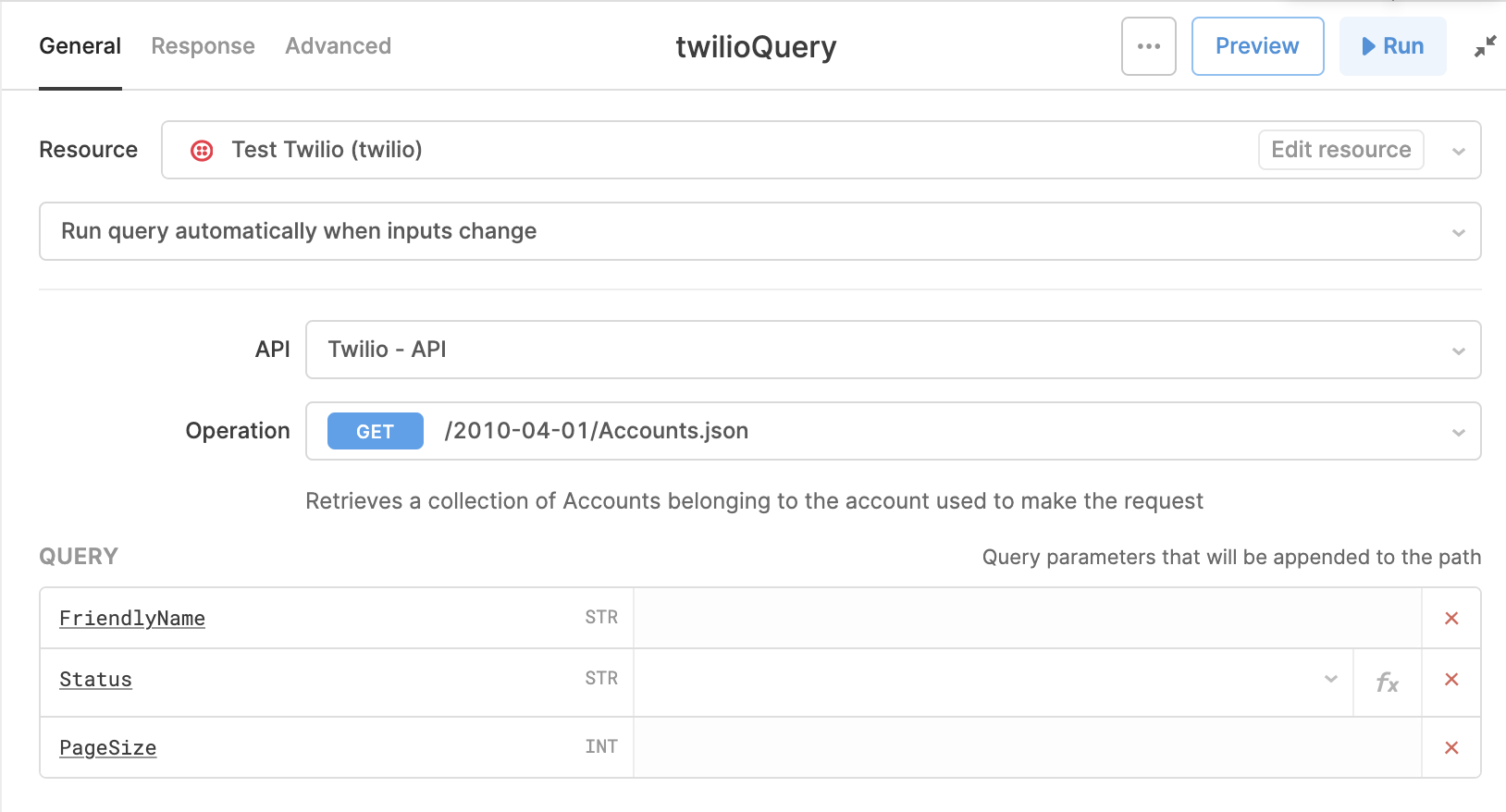Toggle fx expression mode for Status
The height and width of the screenshot is (812, 1506).
[1387, 683]
